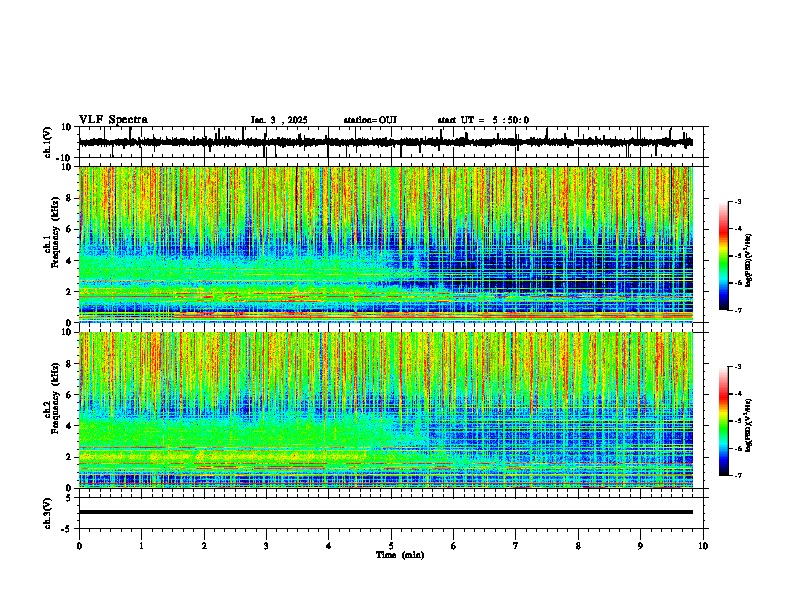Click the time axis tick label "1"
Screen dimensions: 792x612
[141, 546]
